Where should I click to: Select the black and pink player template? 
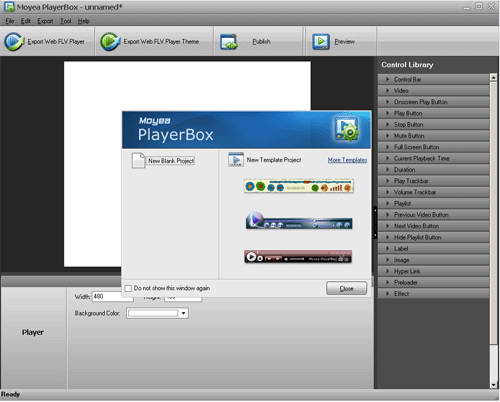(298, 257)
